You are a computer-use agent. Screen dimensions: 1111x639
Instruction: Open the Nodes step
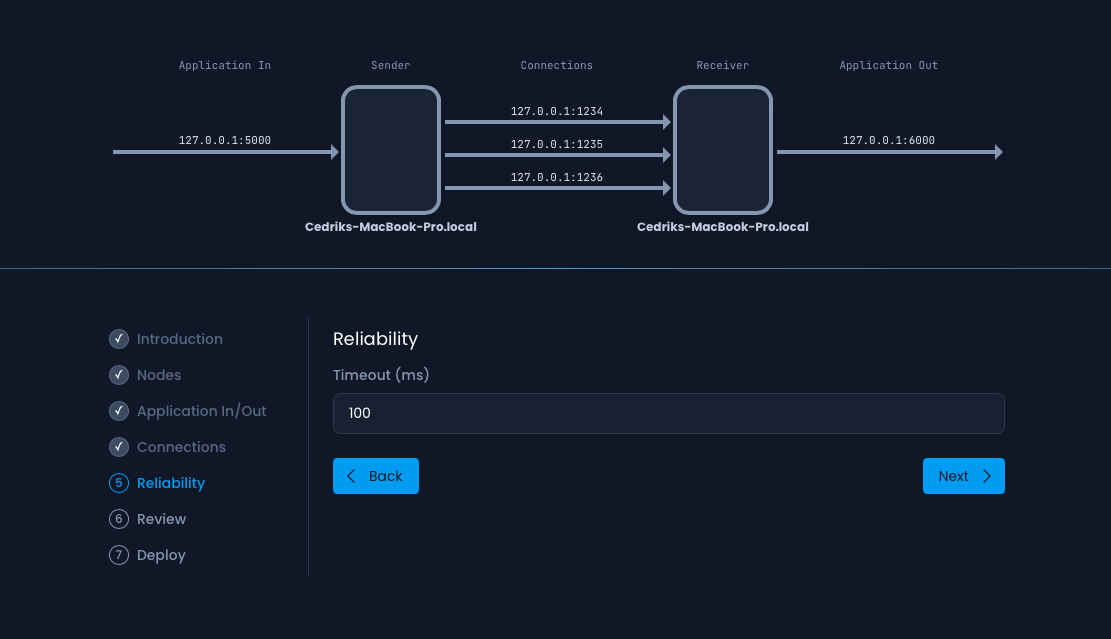pyautogui.click(x=159, y=375)
